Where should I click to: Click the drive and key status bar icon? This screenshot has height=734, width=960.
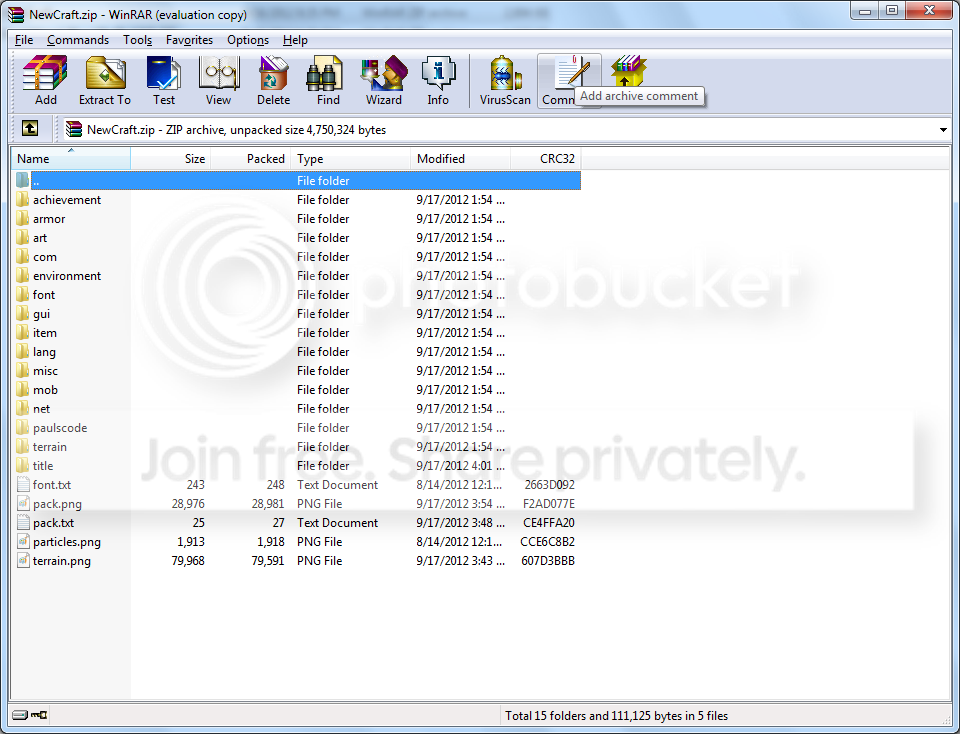(30, 715)
